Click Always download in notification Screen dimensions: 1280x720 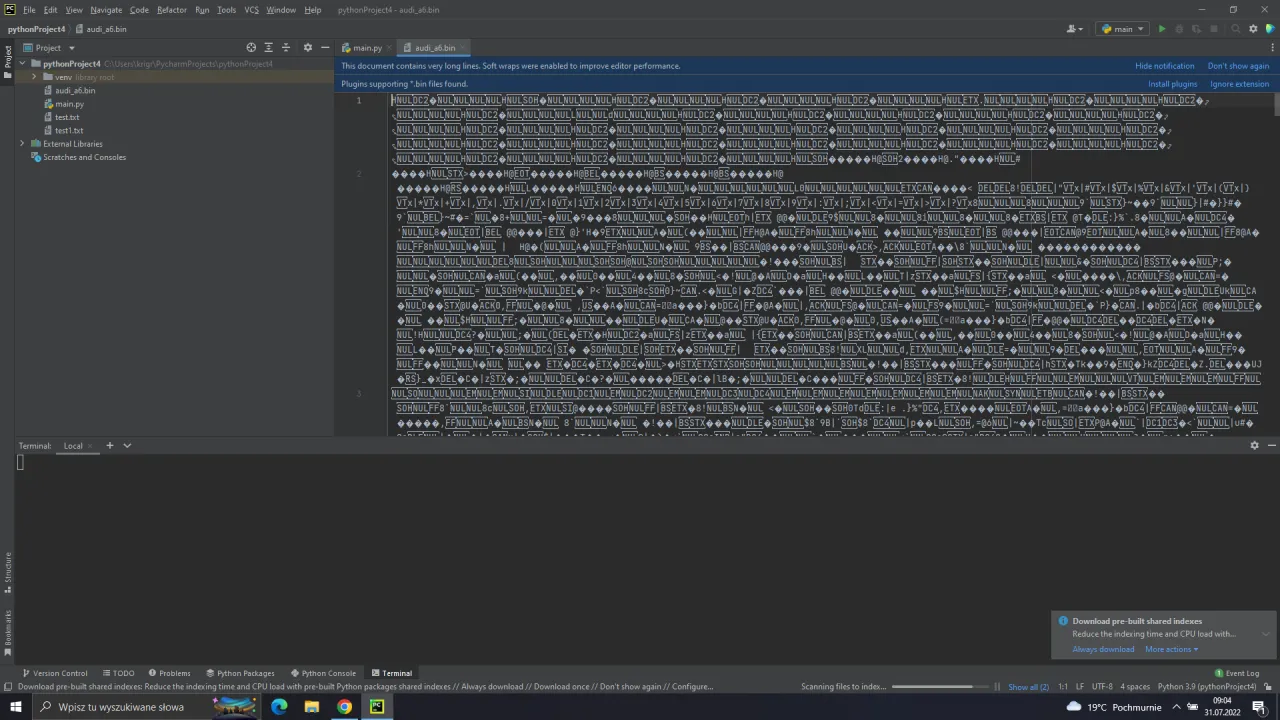[1103, 649]
